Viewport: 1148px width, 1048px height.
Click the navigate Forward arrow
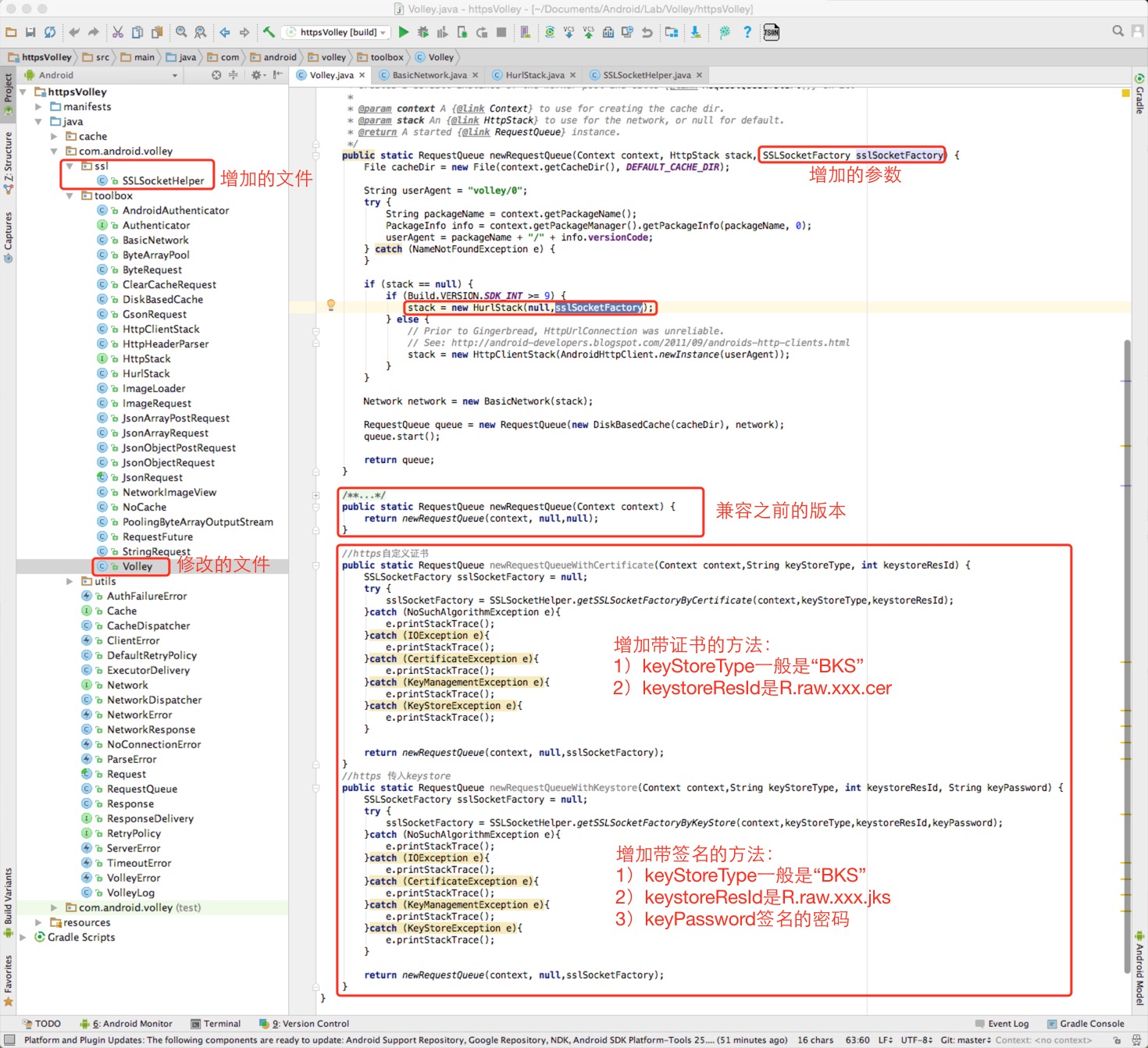click(244, 32)
